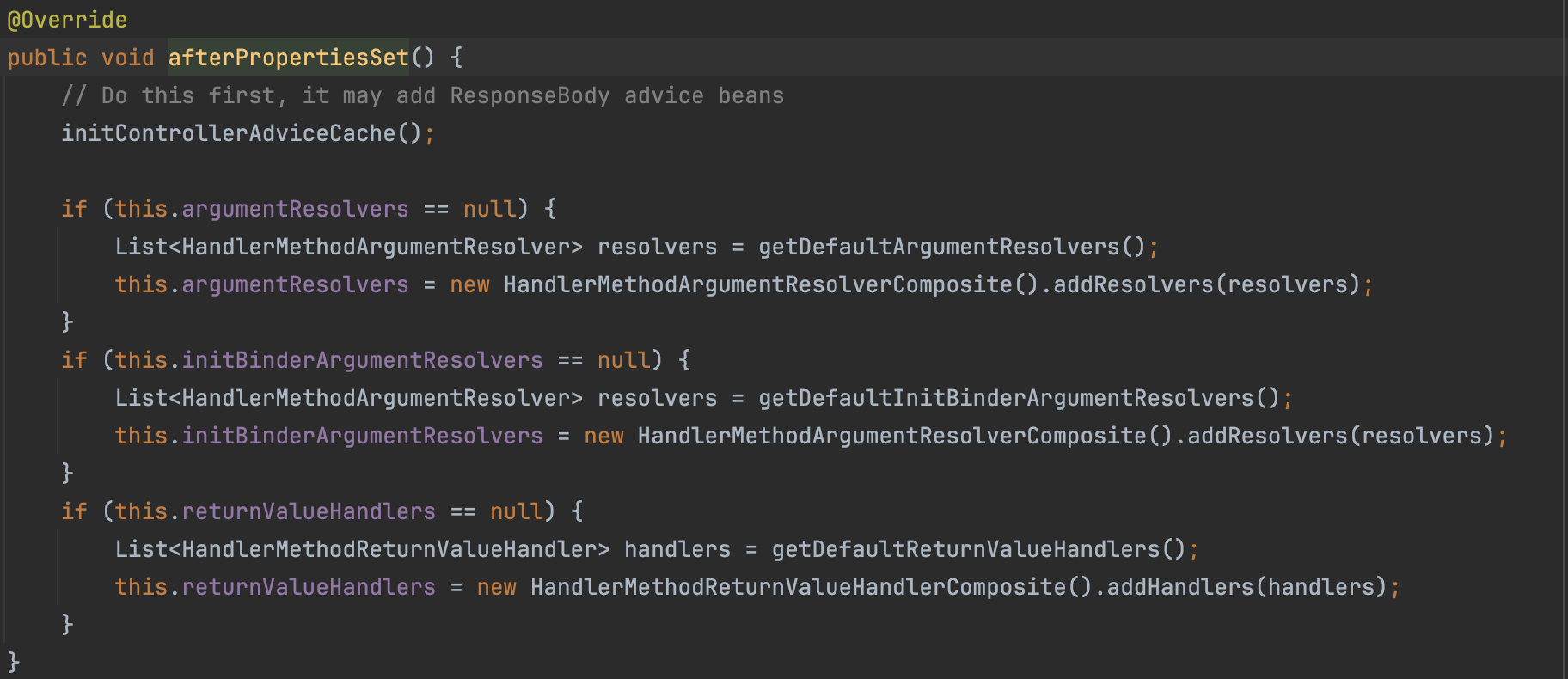Image resolution: width=1568 pixels, height=679 pixels.
Task: Click HandlerMethodArgumentResolverComposite in initBinderArgumentResolvers assignment
Action: click(x=892, y=436)
